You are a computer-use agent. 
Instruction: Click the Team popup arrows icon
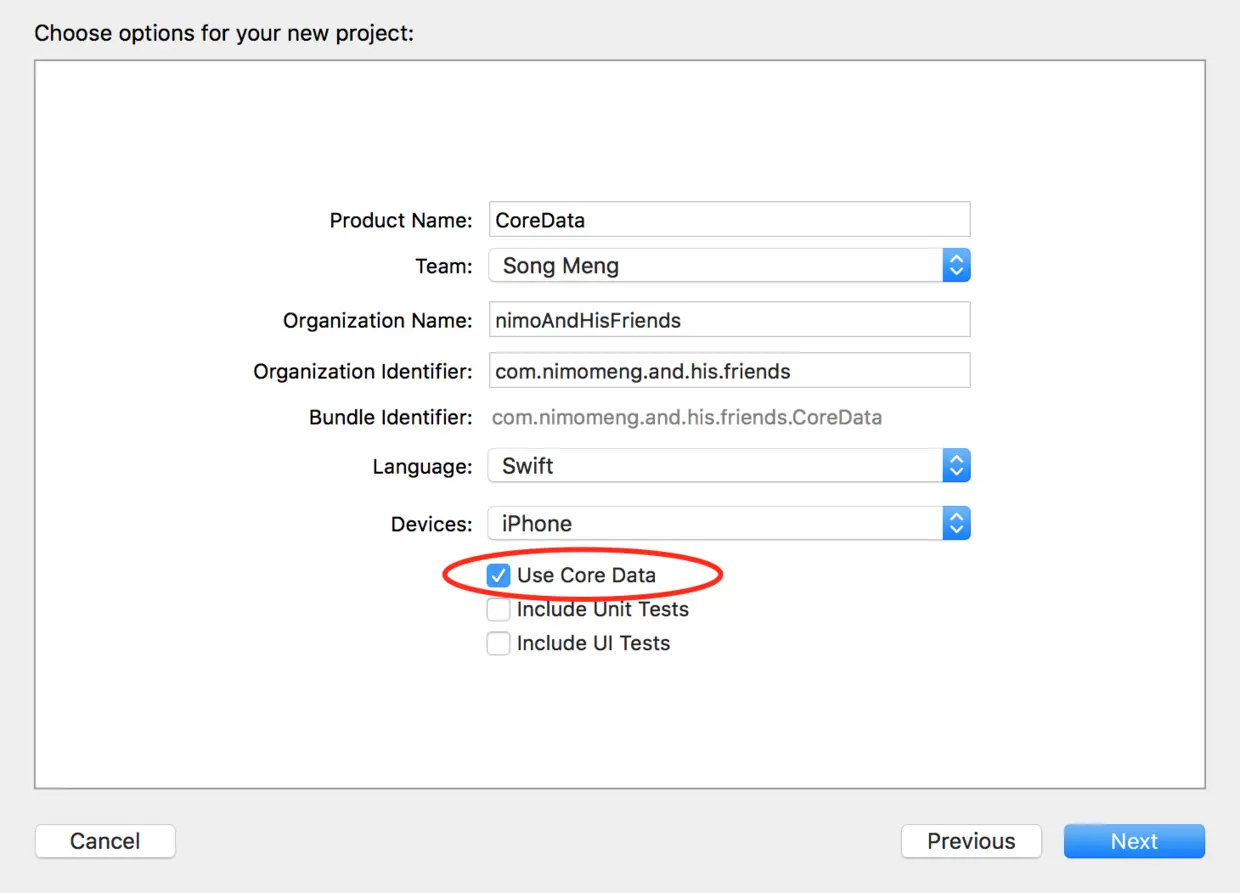pyautogui.click(x=956, y=266)
